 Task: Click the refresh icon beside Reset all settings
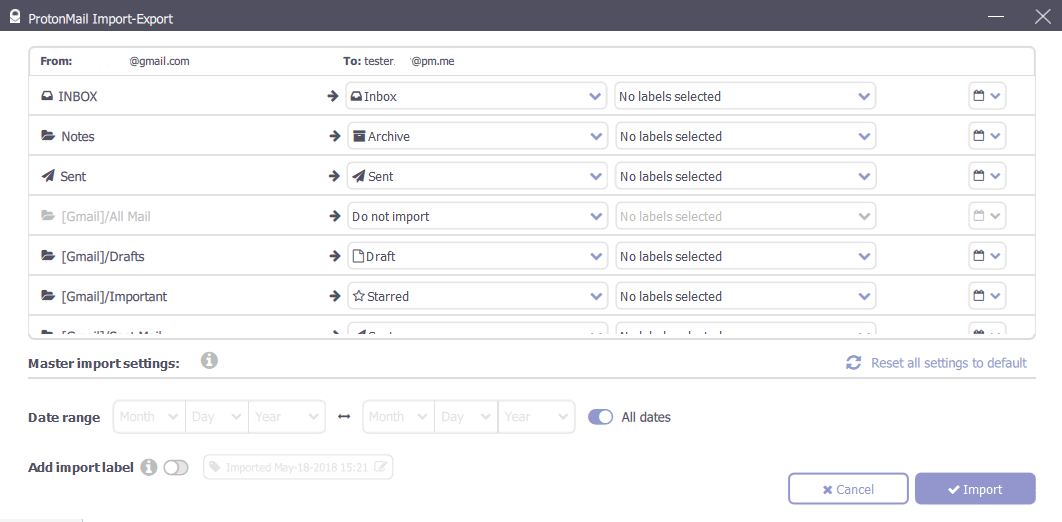[x=853, y=362]
